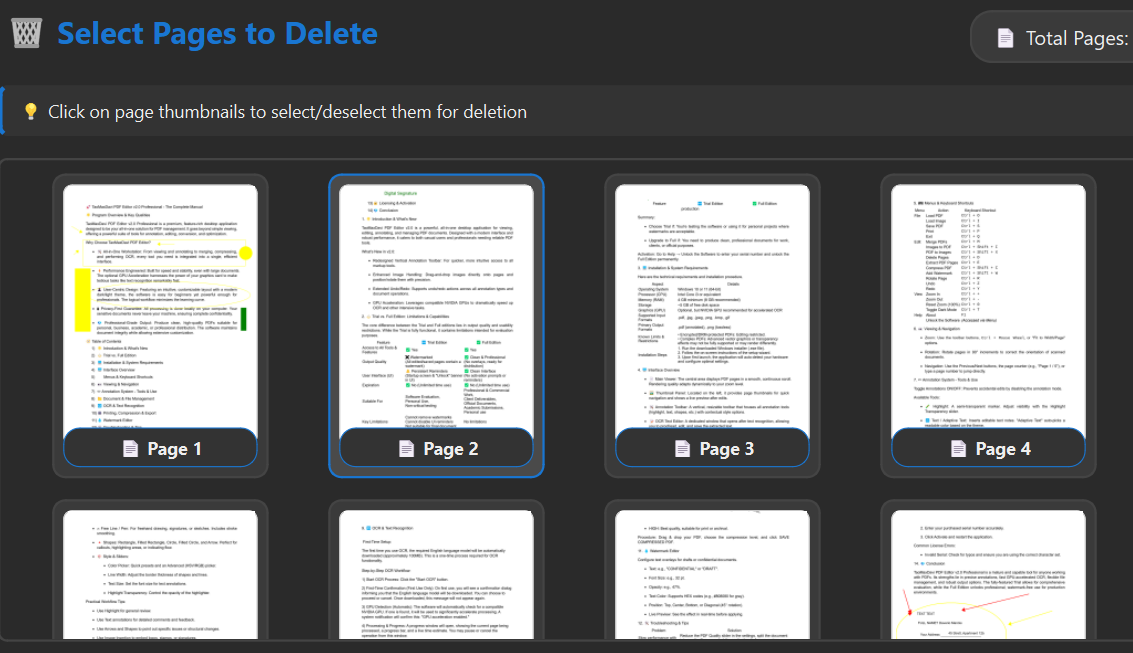Click the Page 4 label button
Viewport: 1133px width, 653px height.
tap(988, 449)
